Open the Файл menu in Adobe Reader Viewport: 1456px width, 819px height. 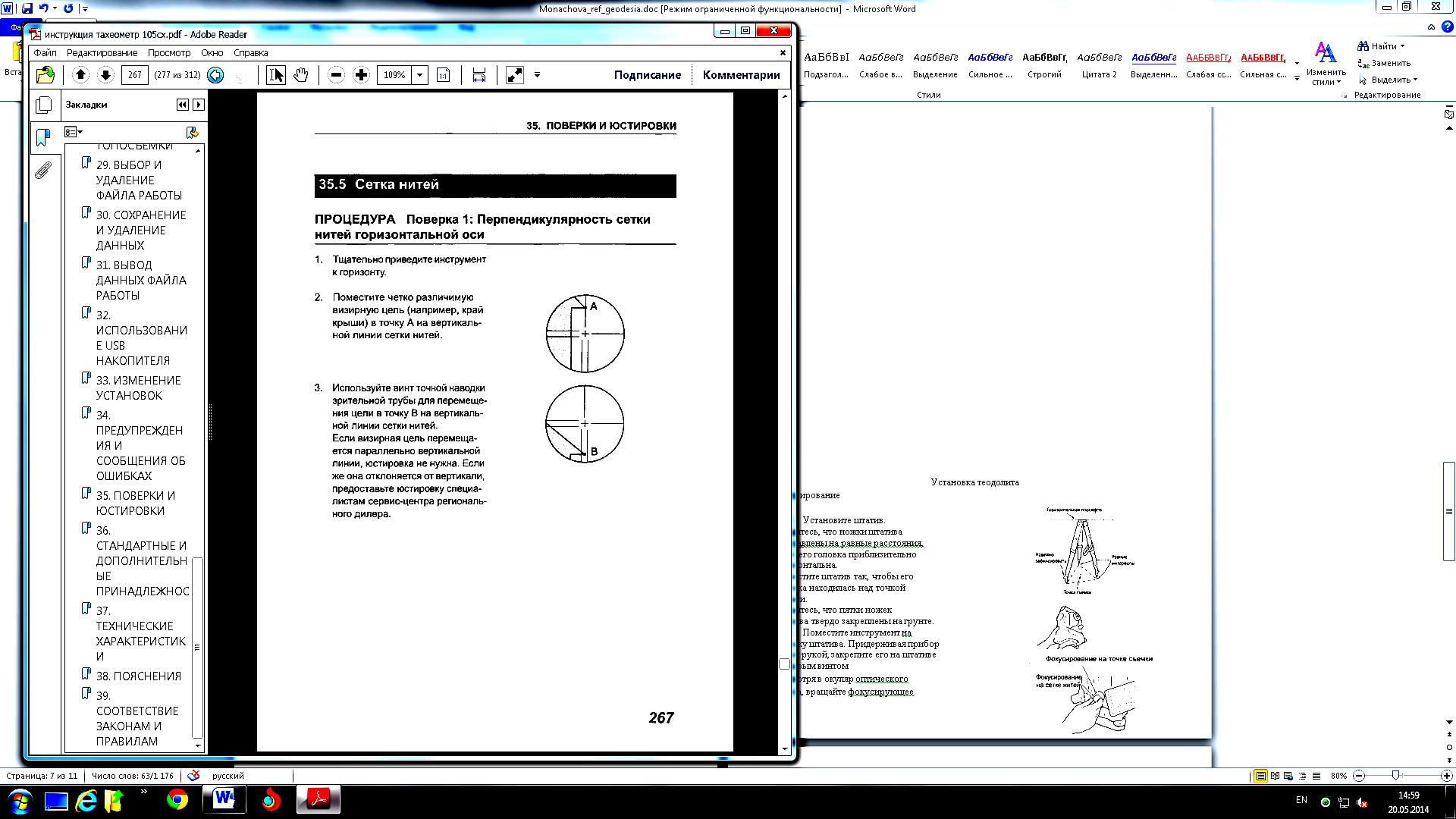[x=45, y=52]
